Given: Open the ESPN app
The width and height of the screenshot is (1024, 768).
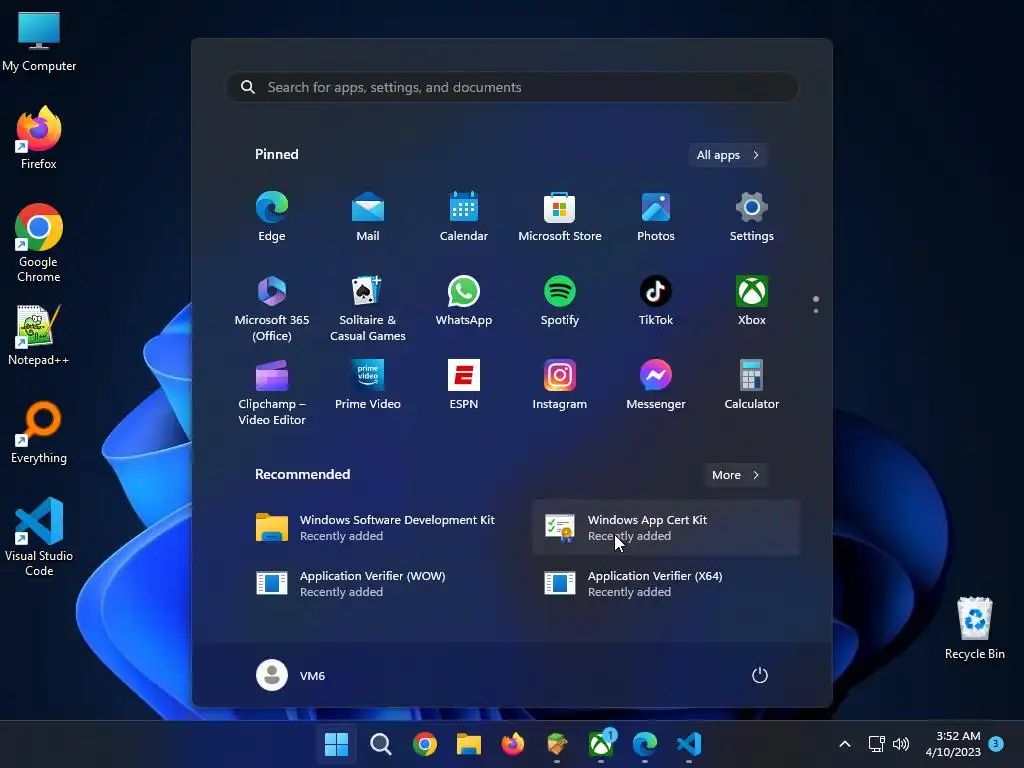Looking at the screenshot, I should click(464, 385).
